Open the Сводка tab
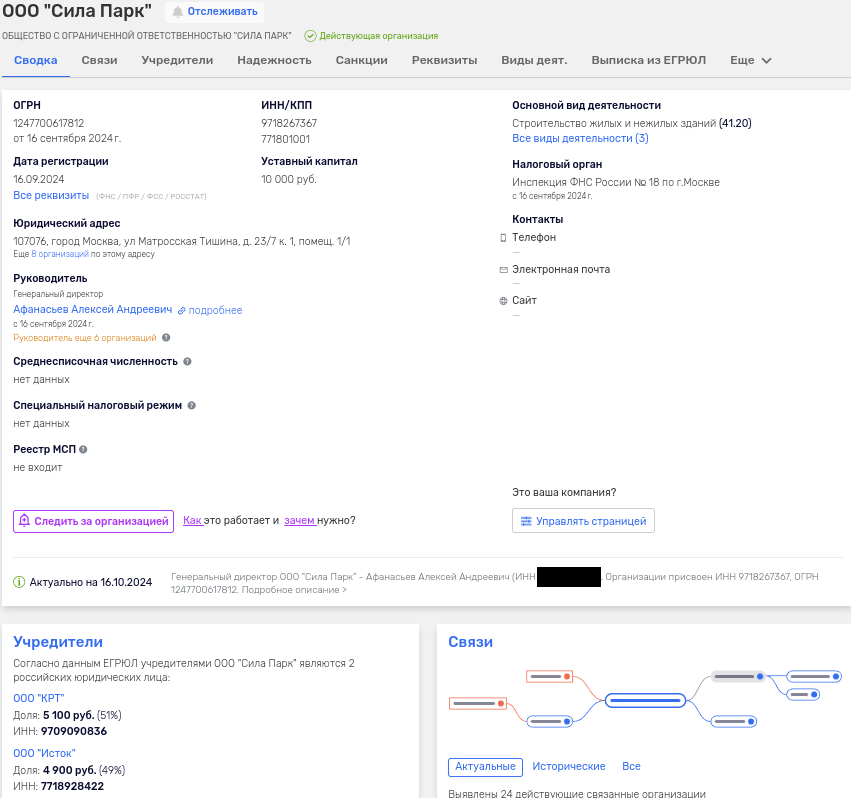 (x=36, y=60)
